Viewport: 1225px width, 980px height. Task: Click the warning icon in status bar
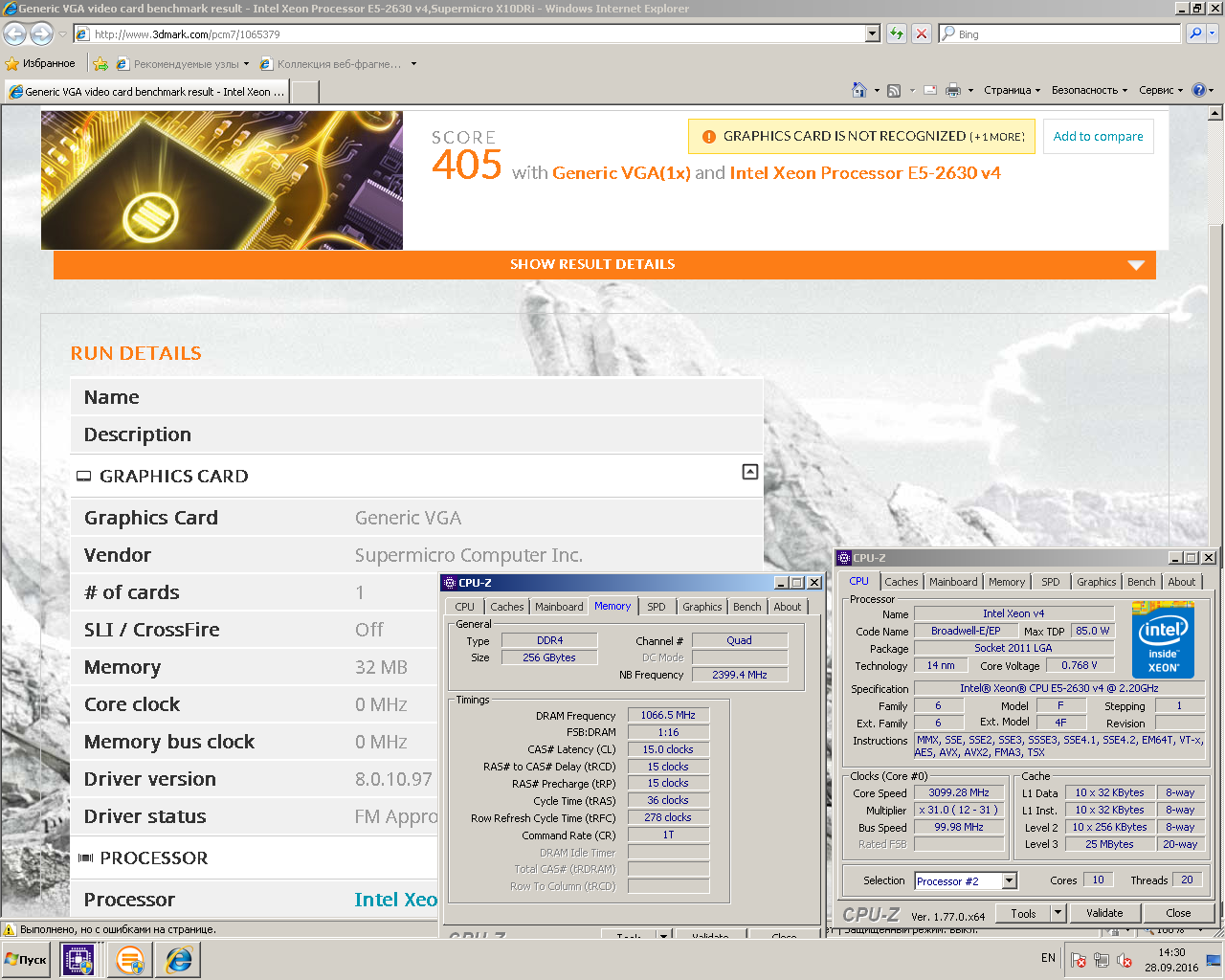click(x=10, y=929)
